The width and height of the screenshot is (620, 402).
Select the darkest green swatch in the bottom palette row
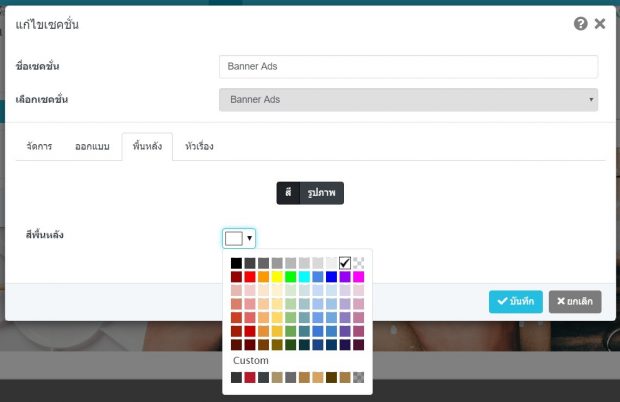291,345
